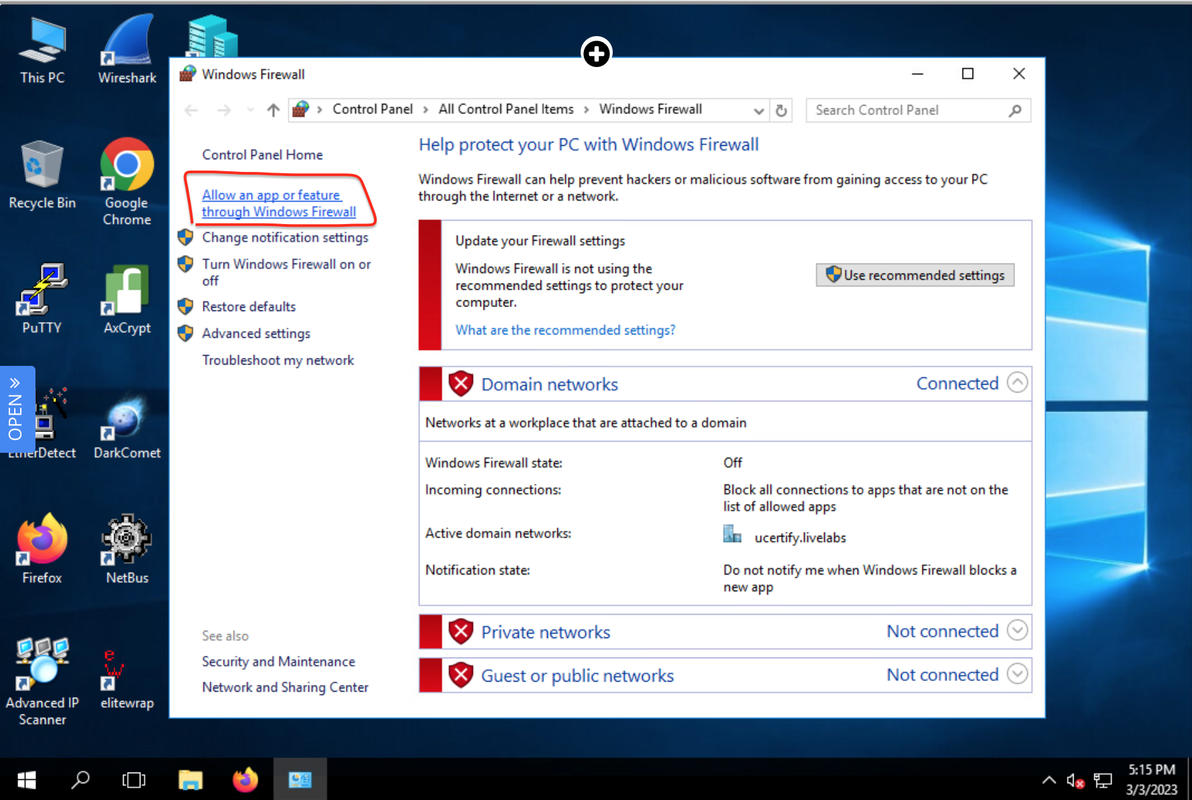Click the muted volume tray icon
The height and width of the screenshot is (800, 1192).
tap(1075, 780)
